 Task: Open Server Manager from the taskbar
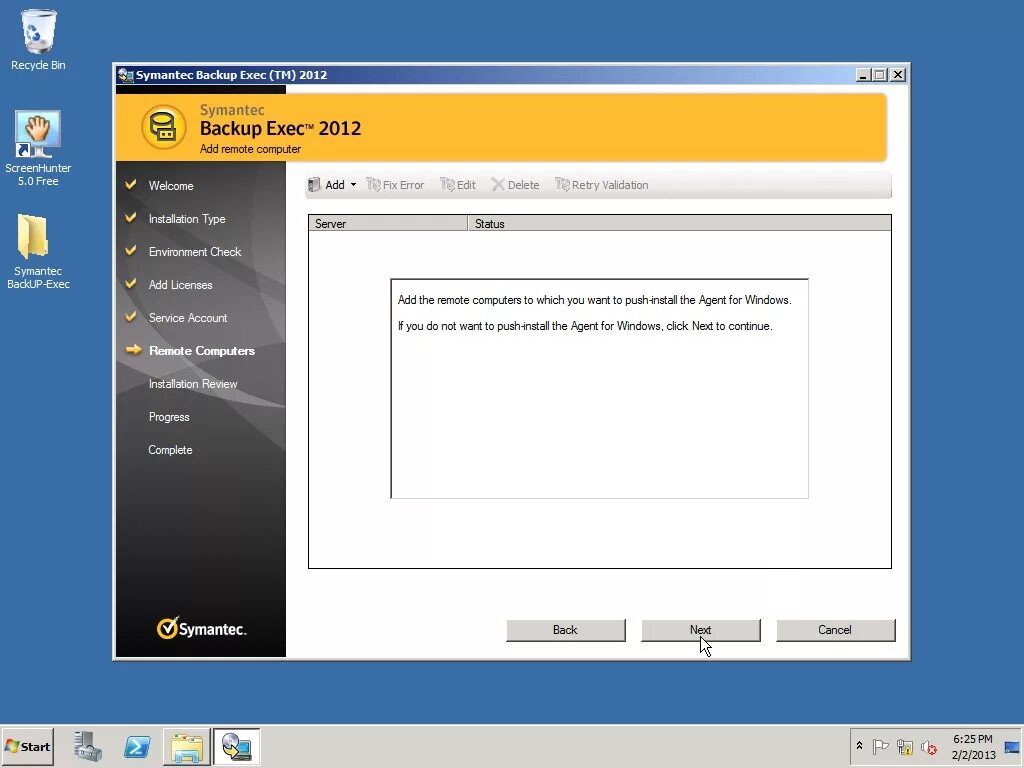click(88, 746)
